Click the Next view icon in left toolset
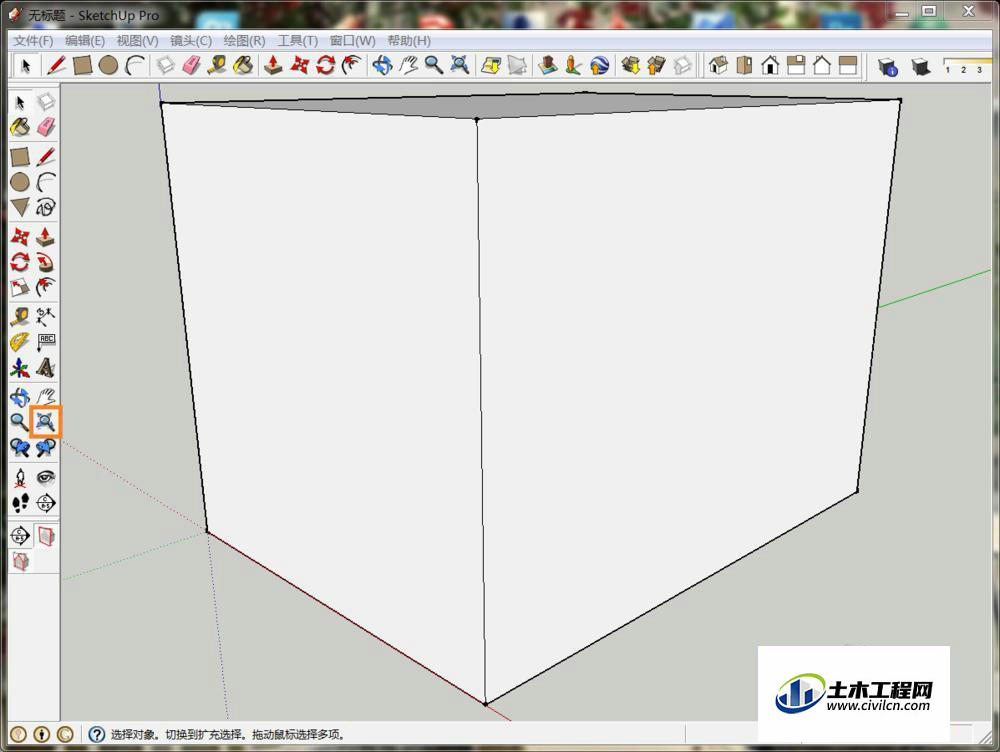Viewport: 1000px width, 752px height. click(45, 448)
